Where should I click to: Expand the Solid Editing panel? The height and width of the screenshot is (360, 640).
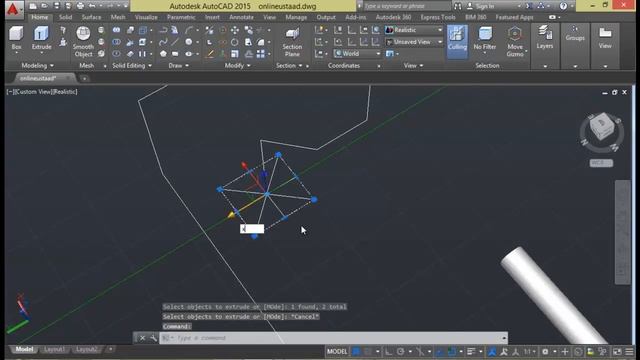tap(132, 65)
